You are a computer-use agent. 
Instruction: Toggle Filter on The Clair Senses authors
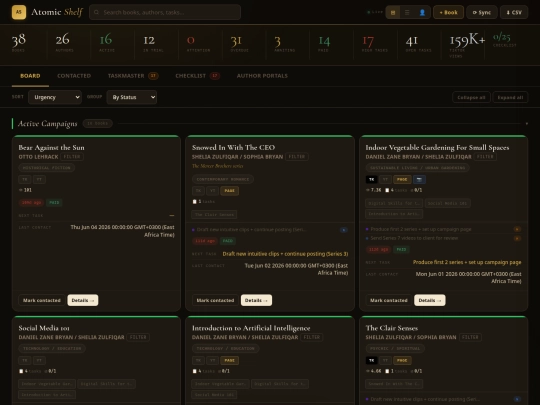pos(470,337)
